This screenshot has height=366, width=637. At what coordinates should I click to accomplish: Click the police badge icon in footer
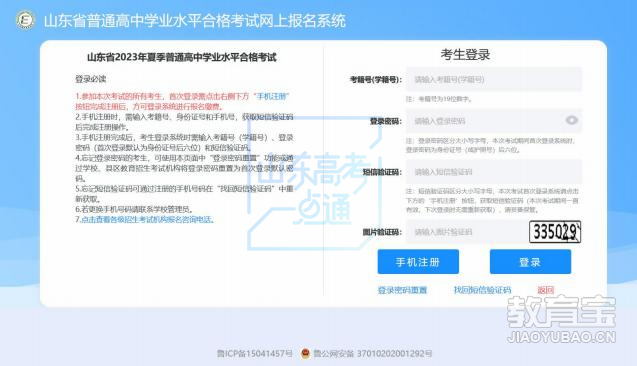305,353
